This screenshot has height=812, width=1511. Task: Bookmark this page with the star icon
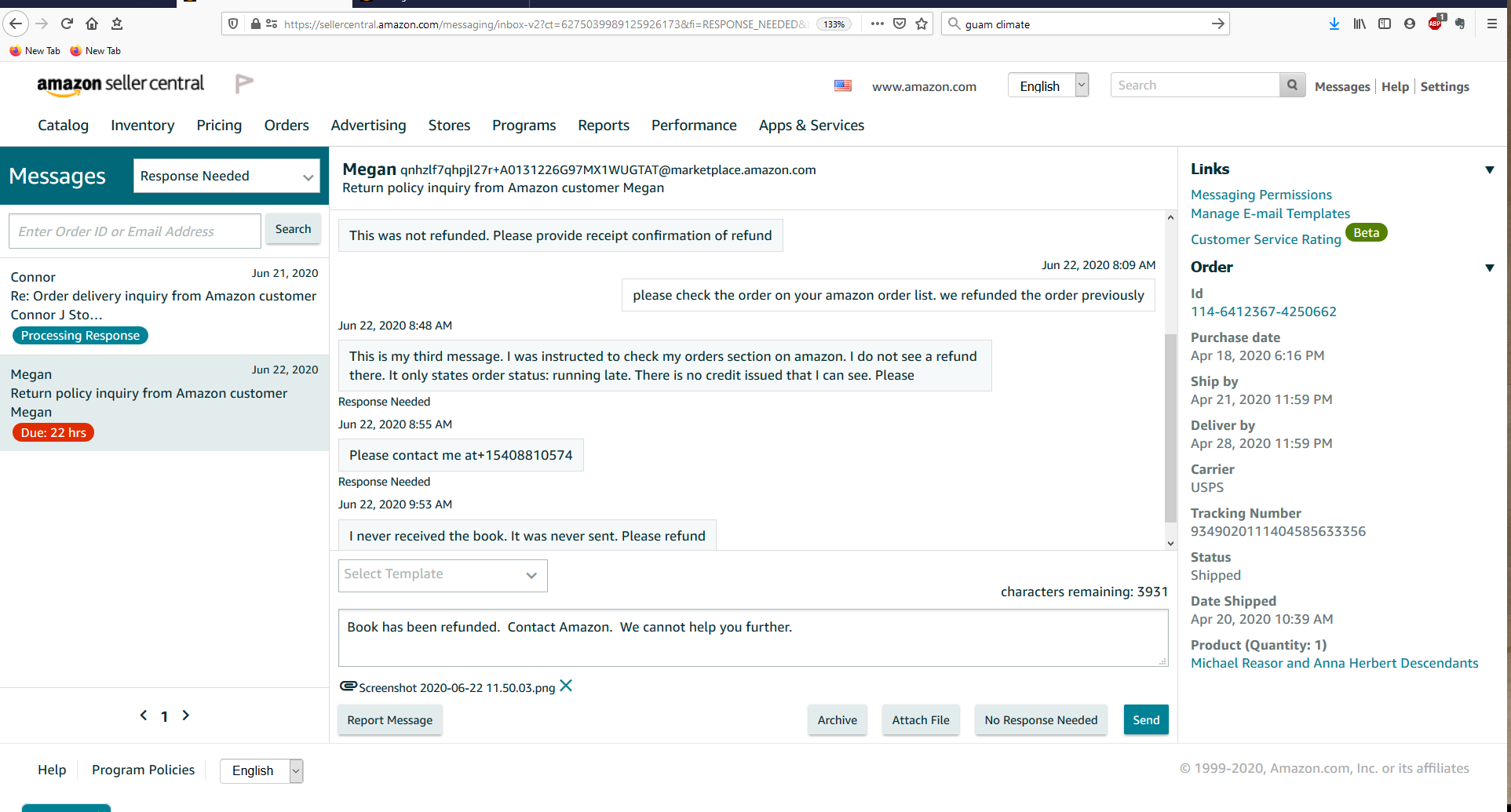[x=922, y=24]
